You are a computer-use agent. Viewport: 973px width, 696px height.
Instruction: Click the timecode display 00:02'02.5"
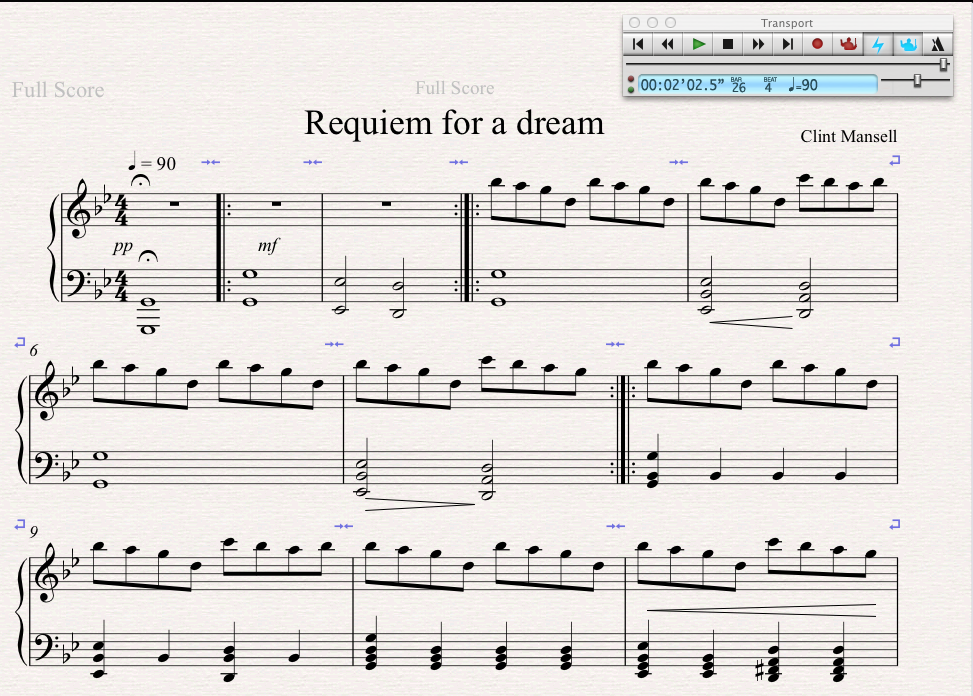[681, 85]
